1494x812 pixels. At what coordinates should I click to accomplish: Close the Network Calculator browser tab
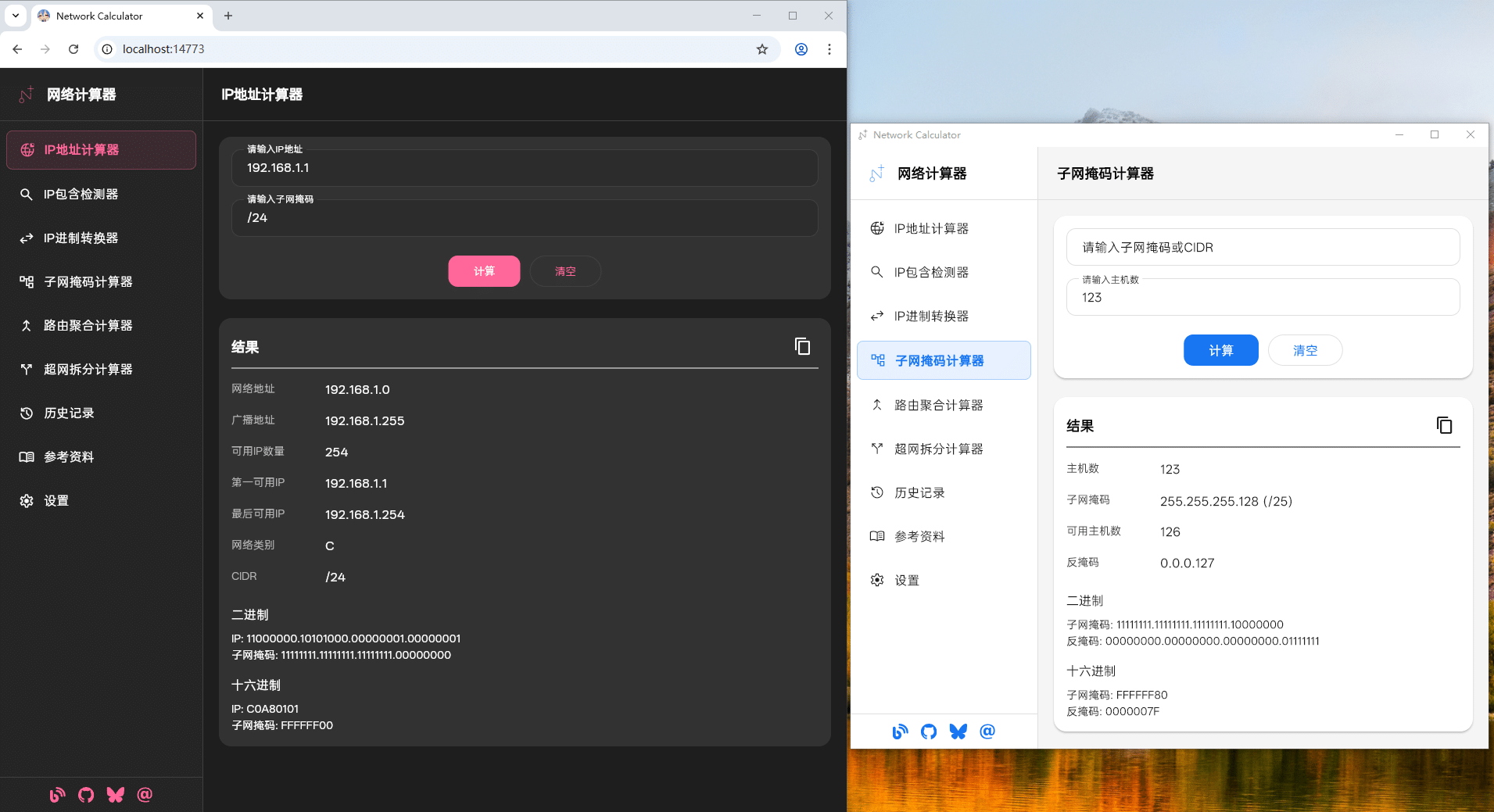[x=200, y=16]
